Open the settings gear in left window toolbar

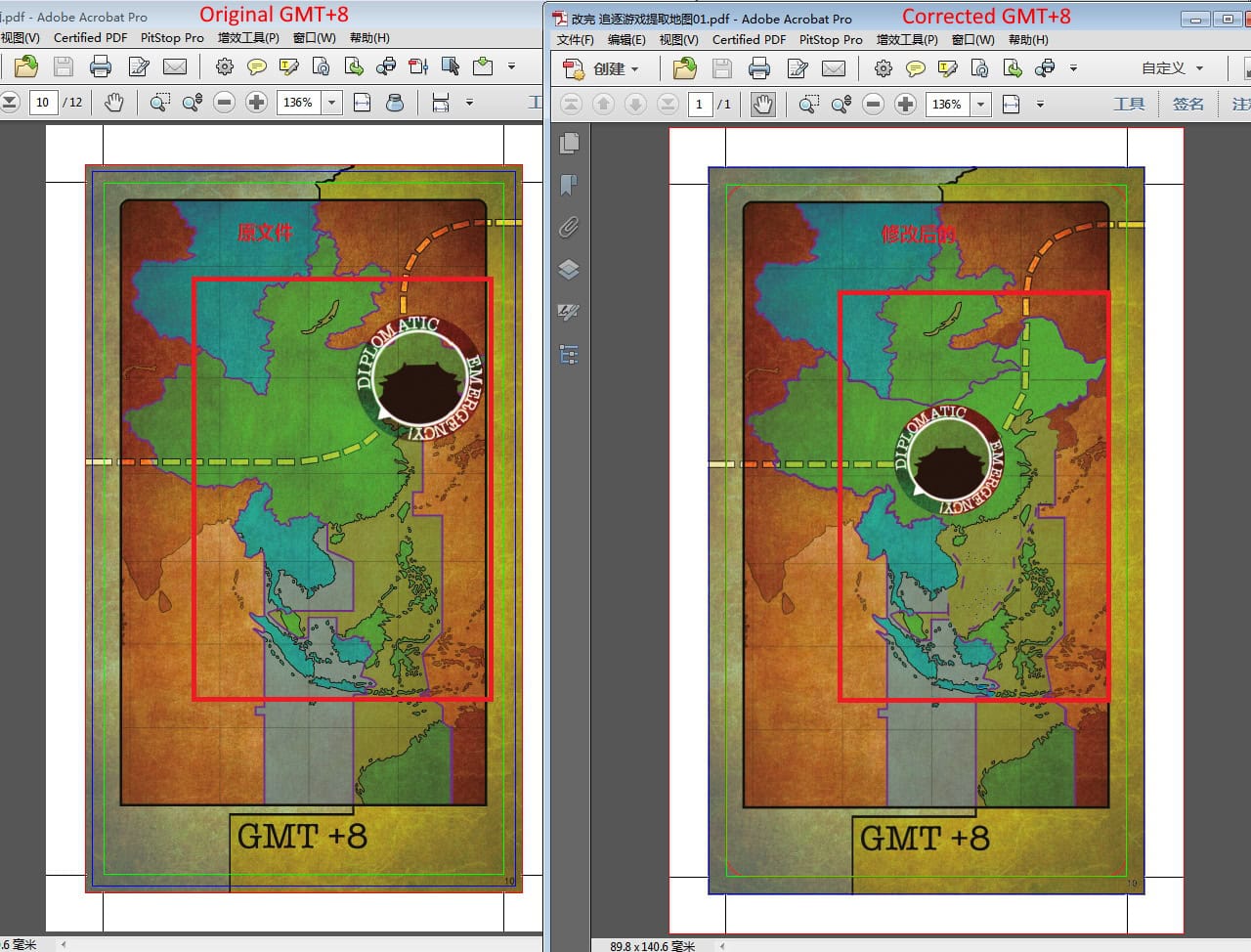click(225, 66)
